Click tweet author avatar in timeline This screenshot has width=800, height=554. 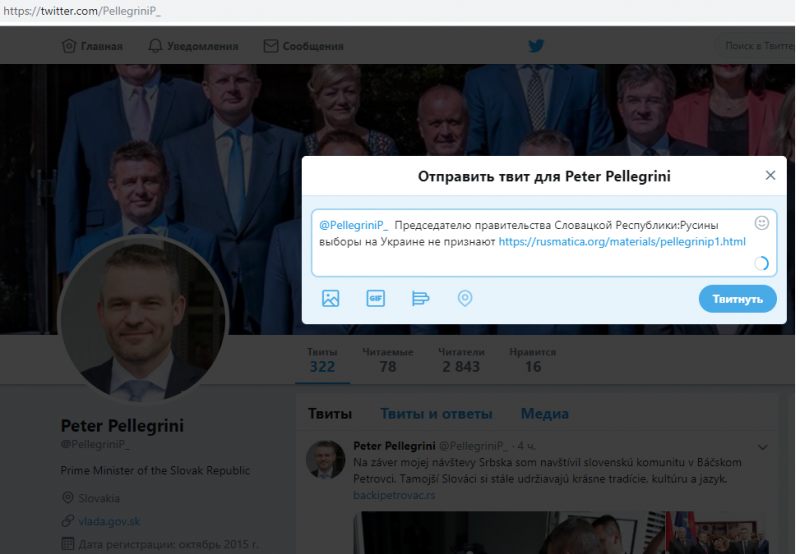point(326,460)
